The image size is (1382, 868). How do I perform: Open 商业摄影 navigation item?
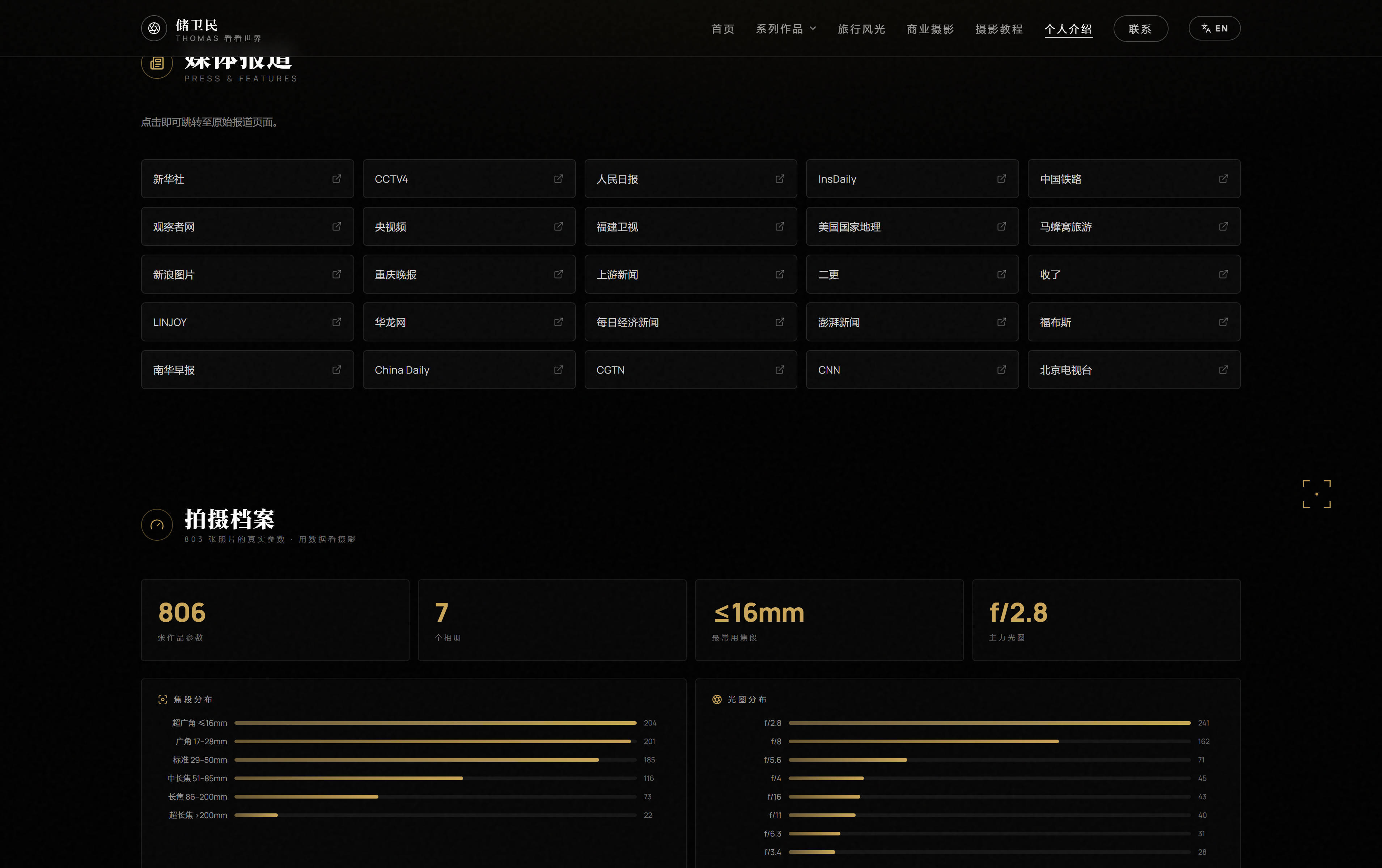tap(930, 29)
